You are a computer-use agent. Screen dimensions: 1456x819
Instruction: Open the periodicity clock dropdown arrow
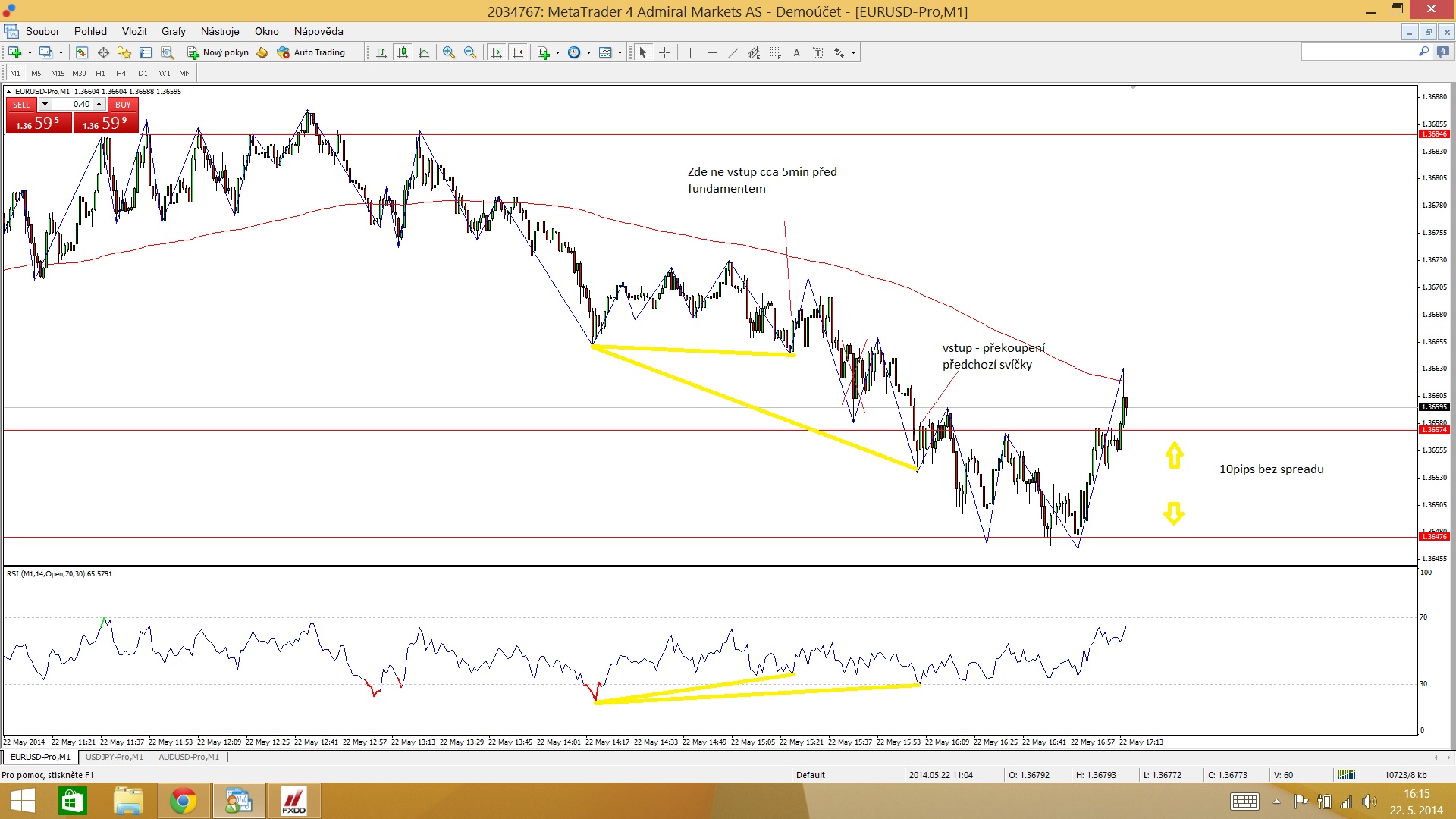click(588, 52)
